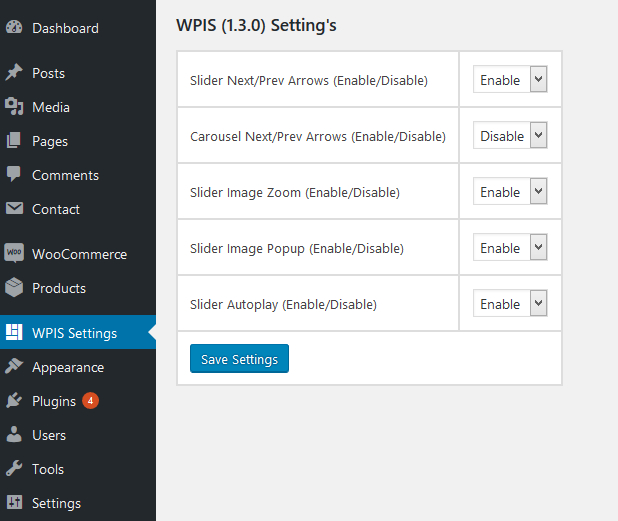Viewport: 618px width, 521px height.
Task: Open the Media menu label
Action: pyautogui.click(x=51, y=107)
